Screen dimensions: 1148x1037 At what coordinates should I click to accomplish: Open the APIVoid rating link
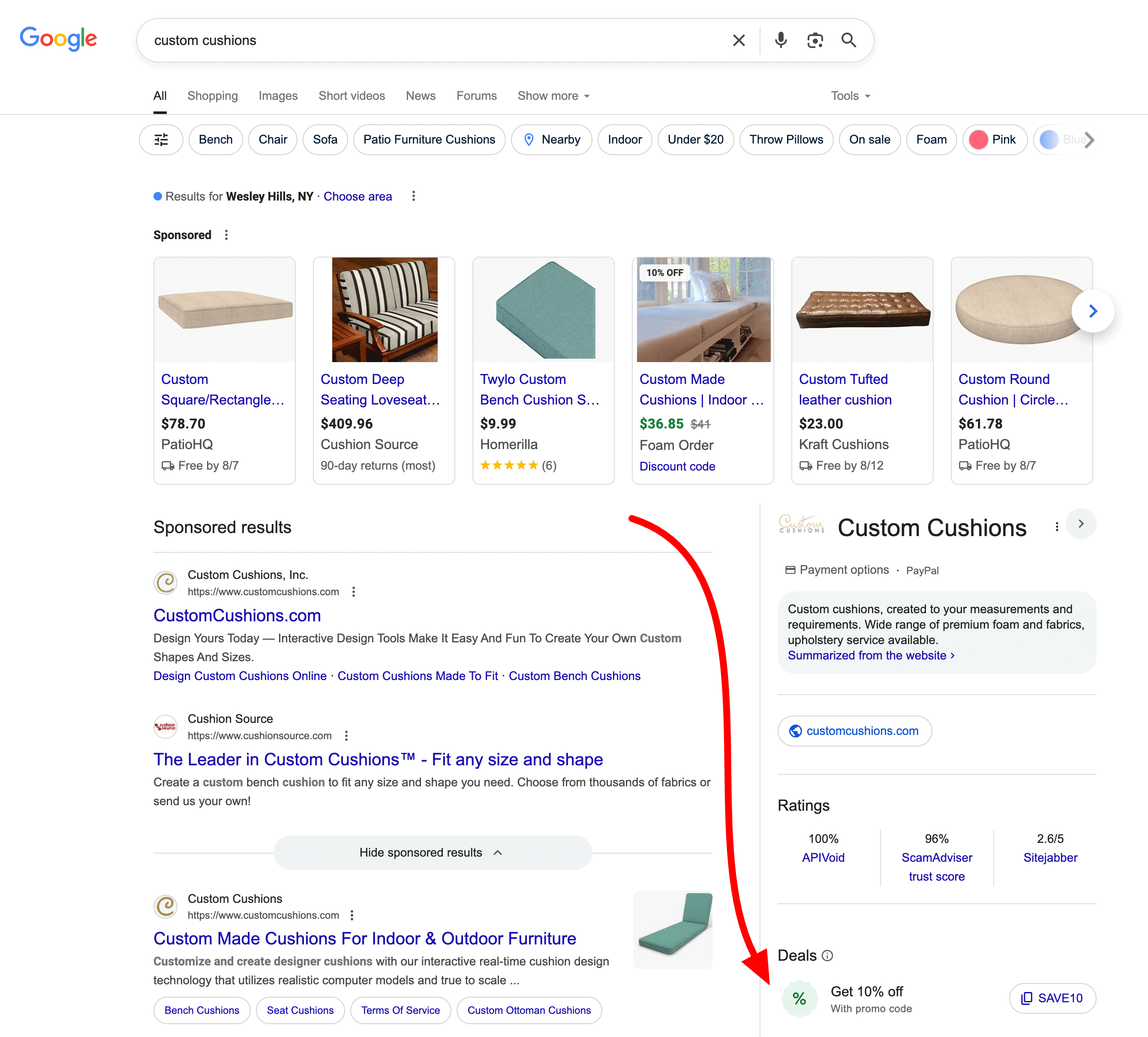coord(823,858)
